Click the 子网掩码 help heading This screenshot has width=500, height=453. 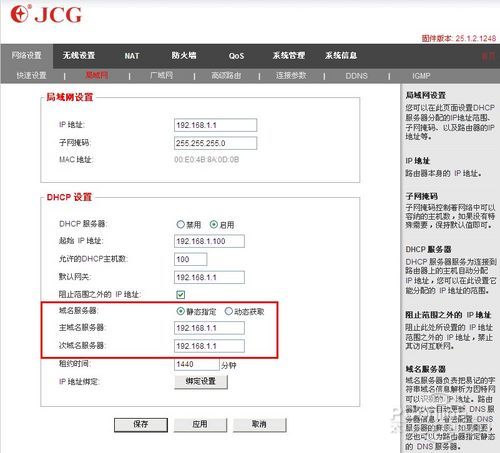[x=422, y=196]
